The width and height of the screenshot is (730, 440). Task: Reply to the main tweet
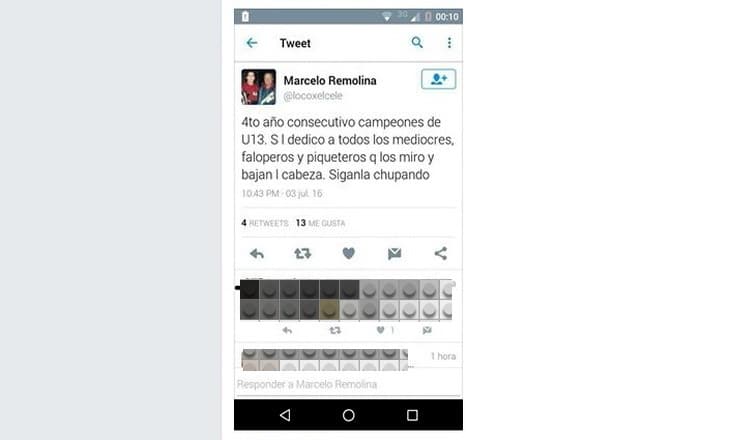(x=257, y=254)
